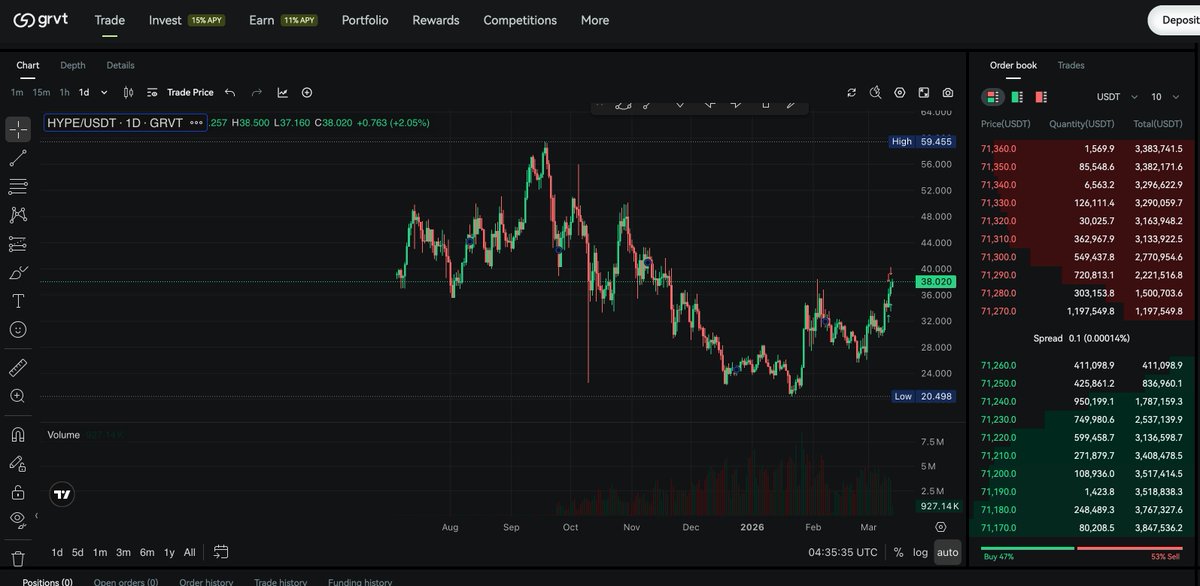Click the go to date calendar icon
Image resolution: width=1200 pixels, height=586 pixels.
[221, 552]
